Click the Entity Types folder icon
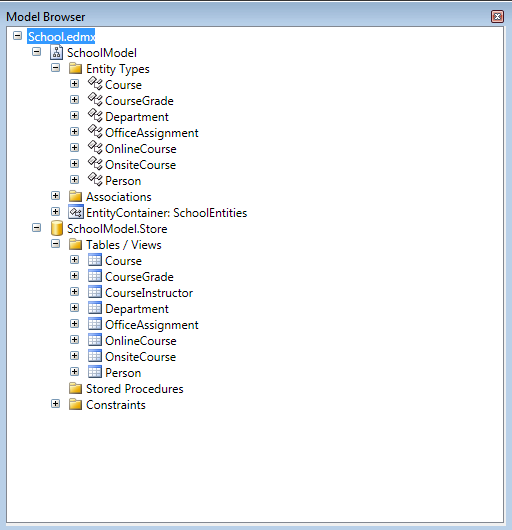The height and width of the screenshot is (530, 512). point(75,68)
